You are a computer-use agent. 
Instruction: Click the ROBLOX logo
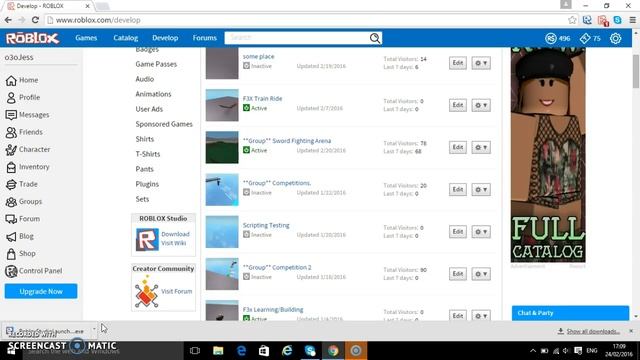(32, 38)
